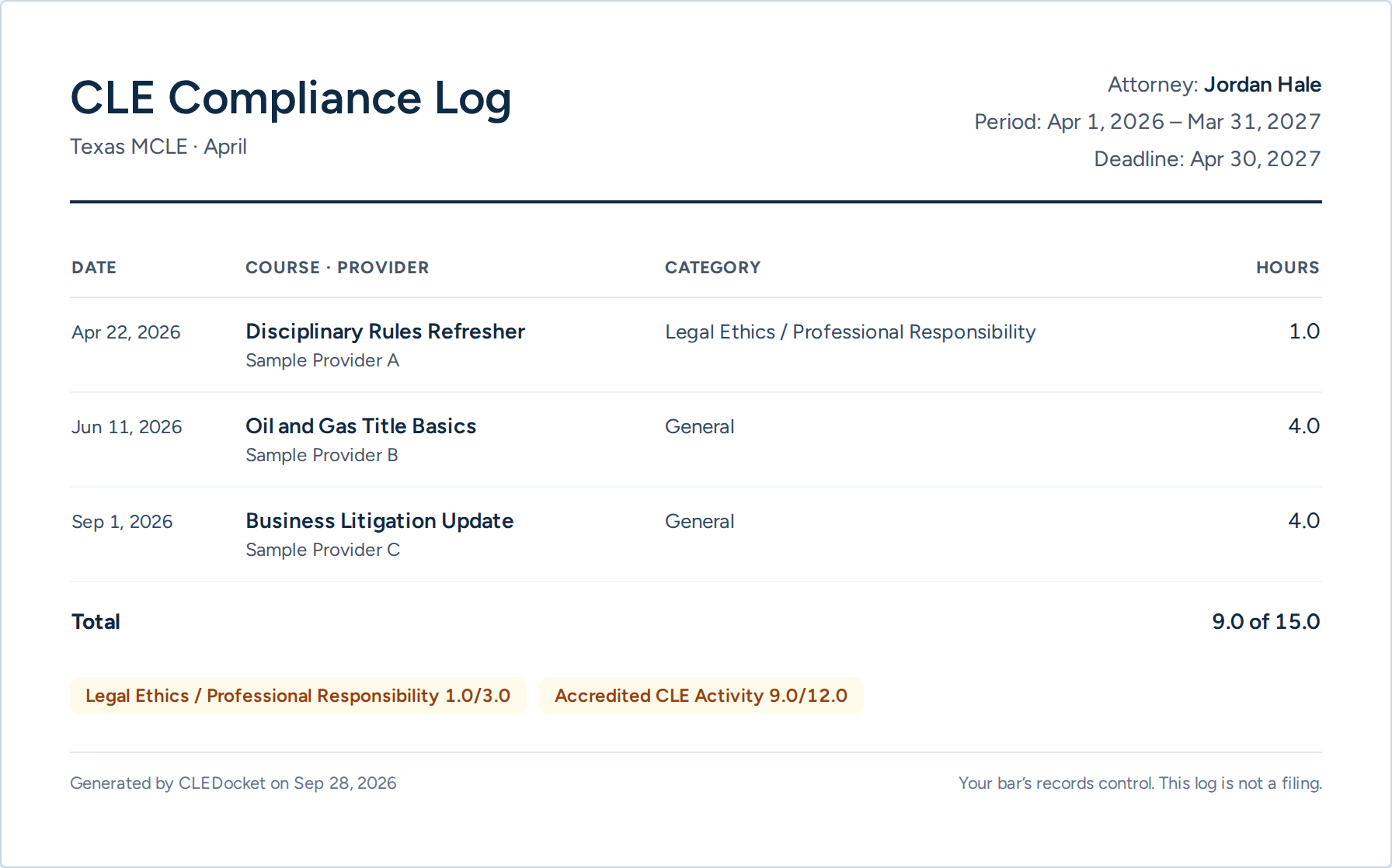Click the Total row label
Image resolution: width=1392 pixels, height=868 pixels.
pyautogui.click(x=96, y=622)
